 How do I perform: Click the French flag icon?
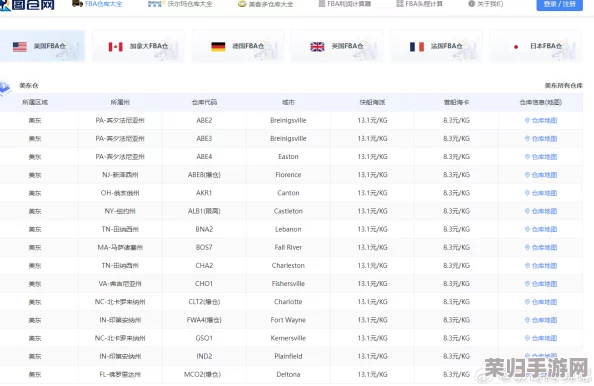click(x=417, y=47)
